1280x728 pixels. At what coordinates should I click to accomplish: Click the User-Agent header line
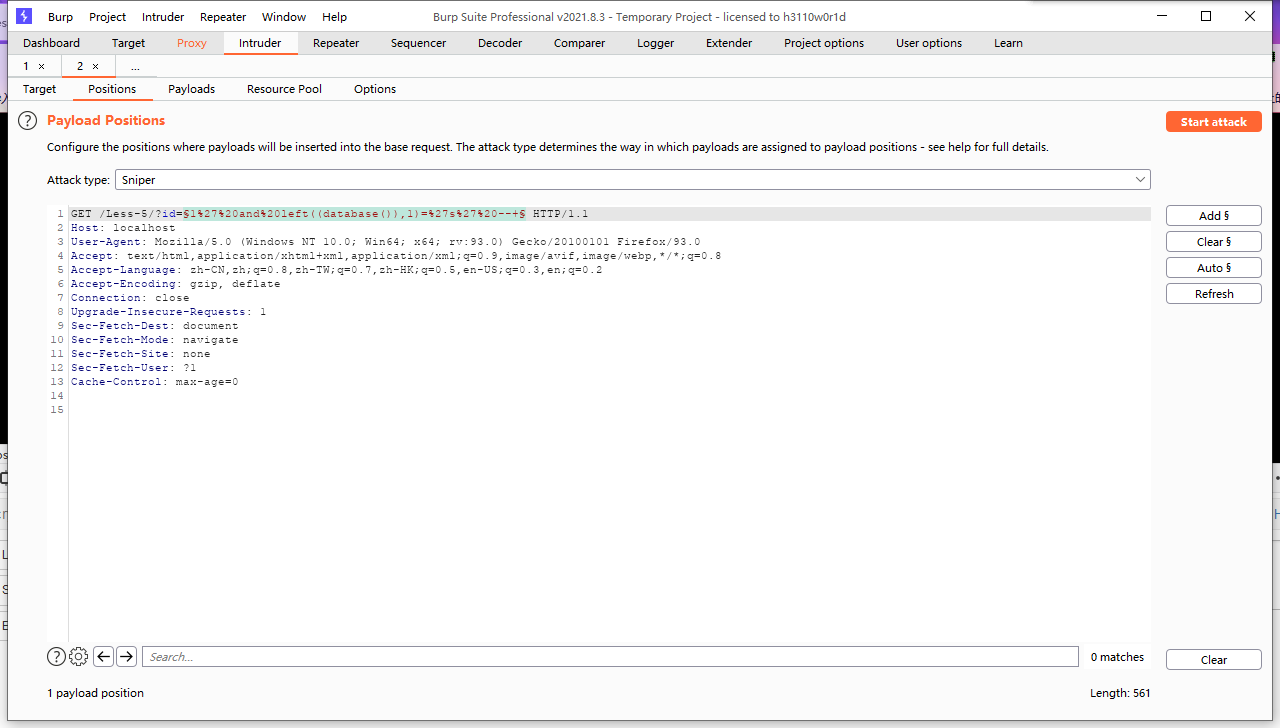(385, 242)
